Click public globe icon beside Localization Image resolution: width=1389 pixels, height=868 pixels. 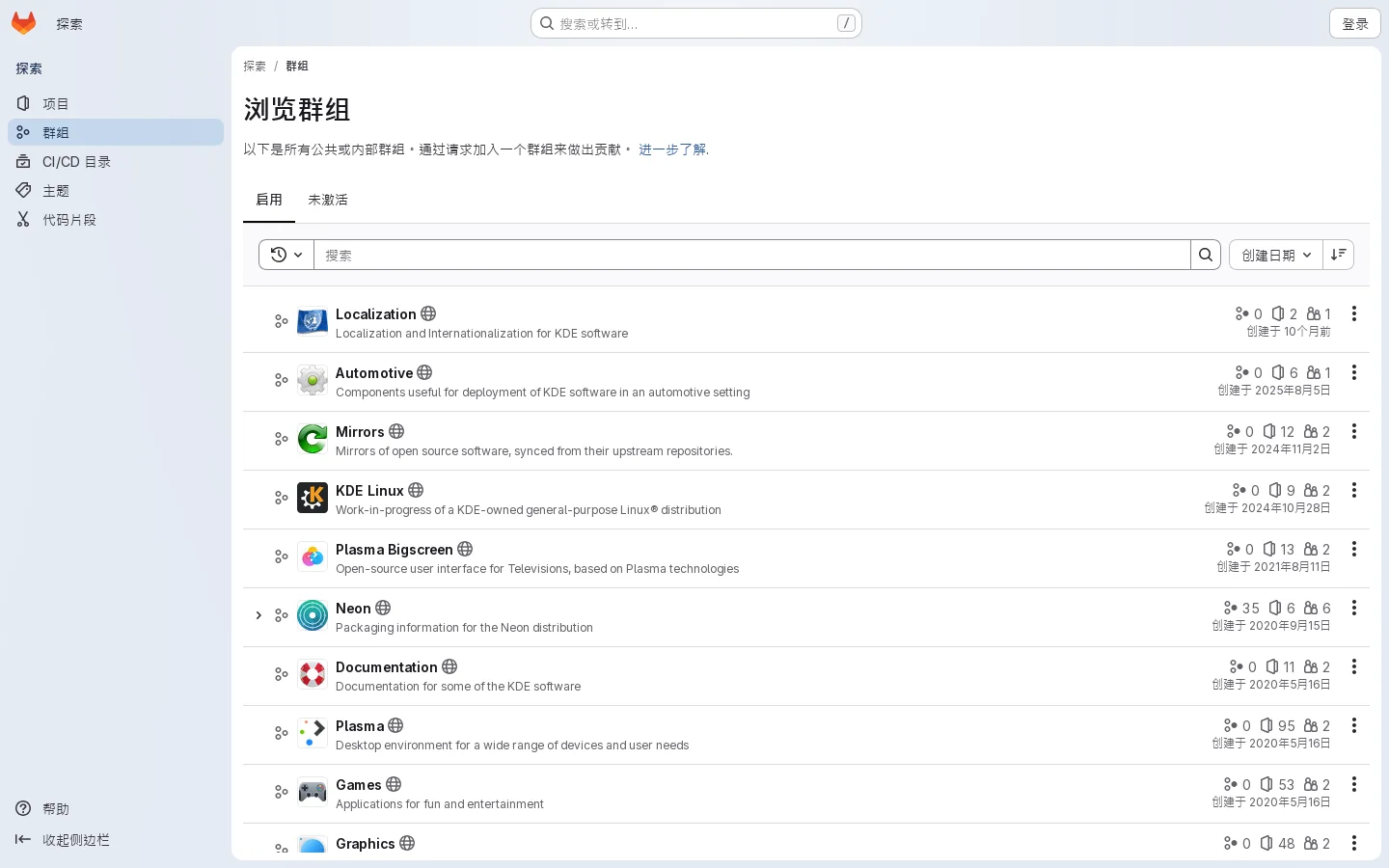(x=428, y=313)
